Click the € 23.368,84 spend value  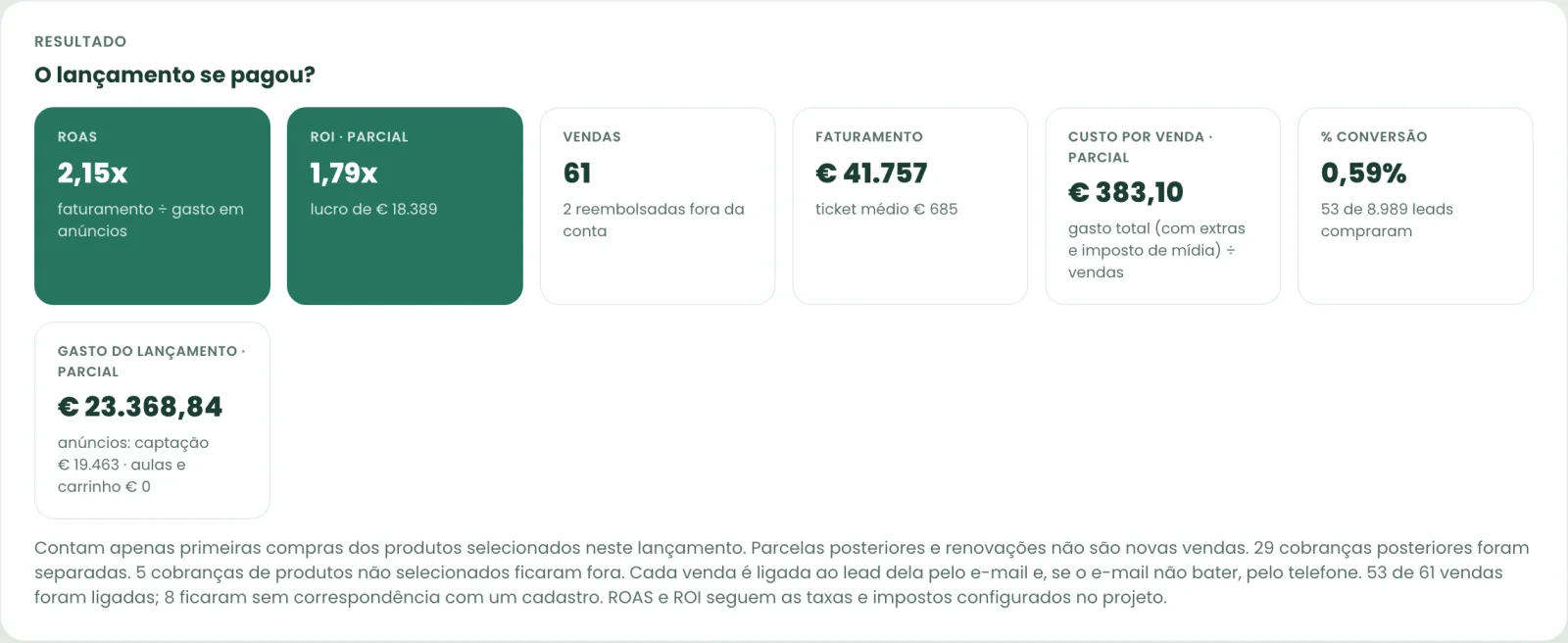click(140, 407)
